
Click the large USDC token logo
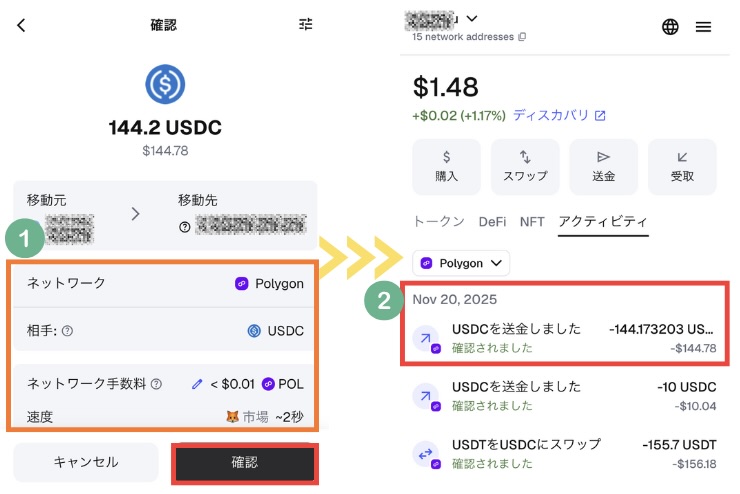pyautogui.click(x=165, y=85)
